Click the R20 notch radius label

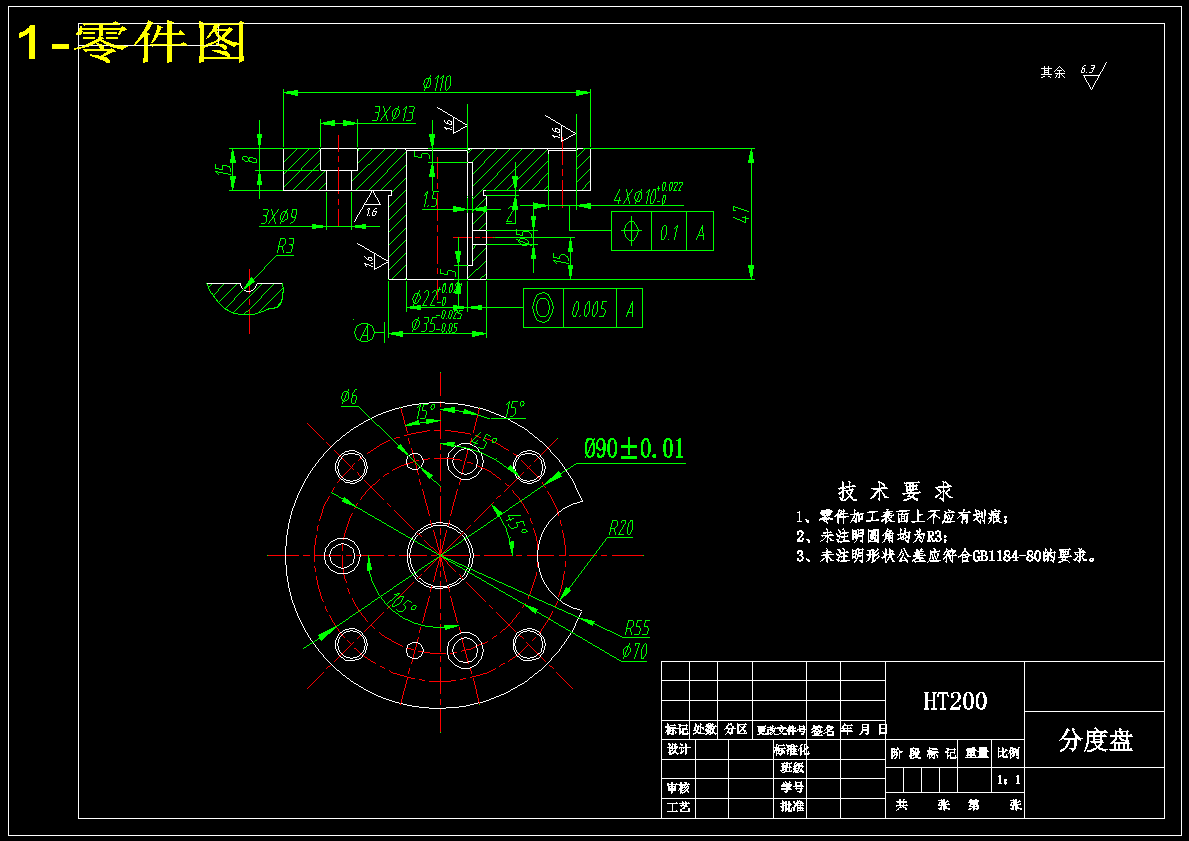tap(620, 528)
